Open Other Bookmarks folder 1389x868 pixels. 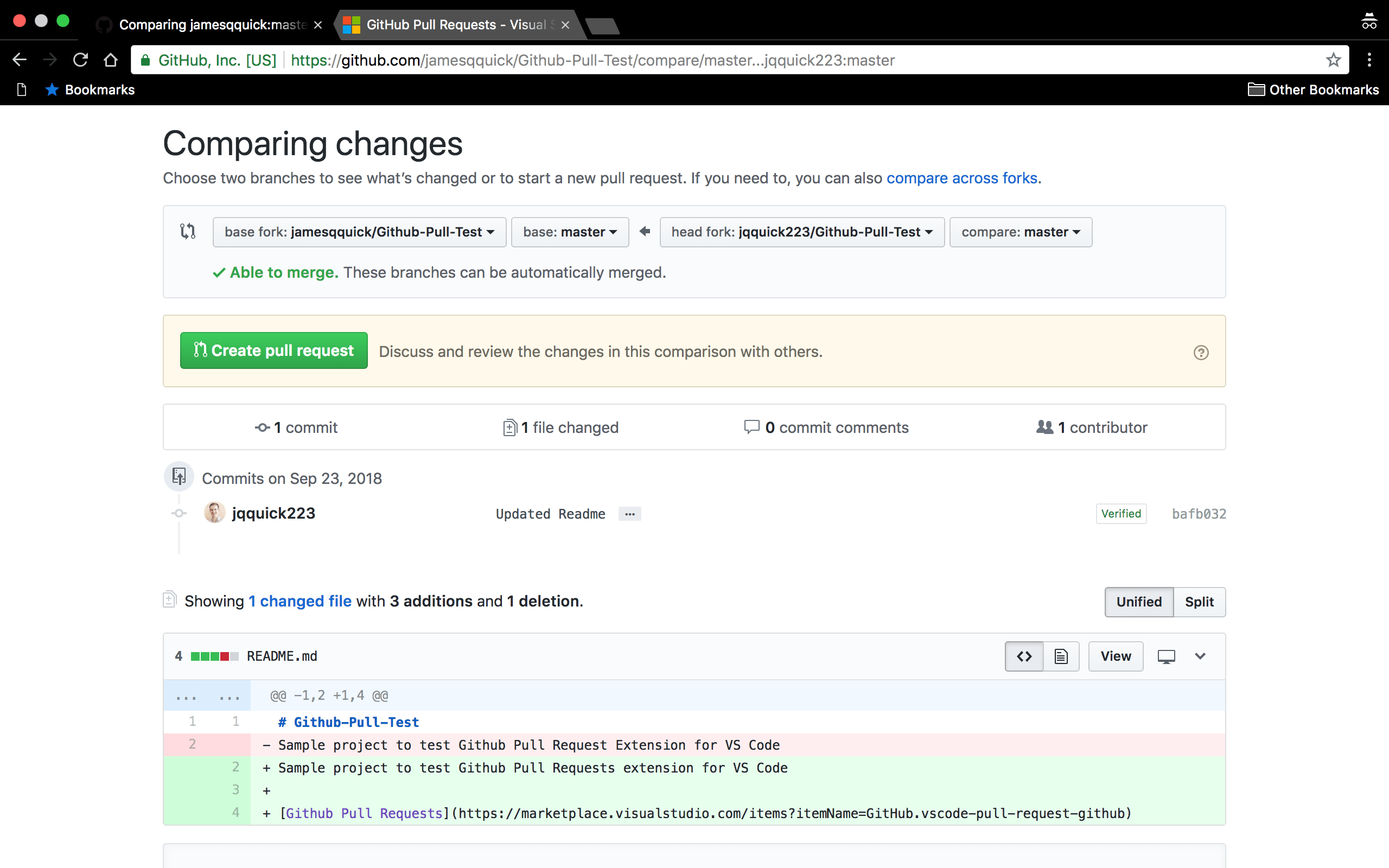coord(1312,90)
